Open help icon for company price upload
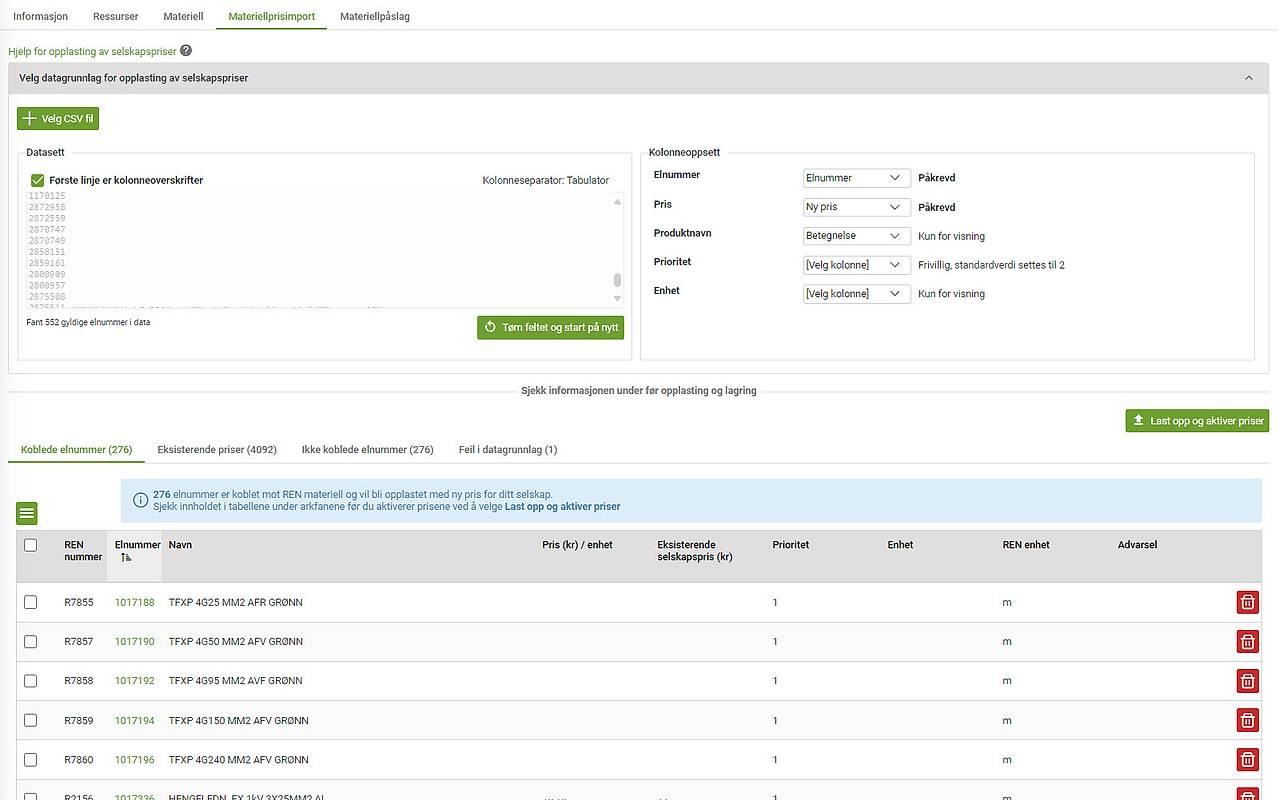The width and height of the screenshot is (1283, 800). (185, 50)
